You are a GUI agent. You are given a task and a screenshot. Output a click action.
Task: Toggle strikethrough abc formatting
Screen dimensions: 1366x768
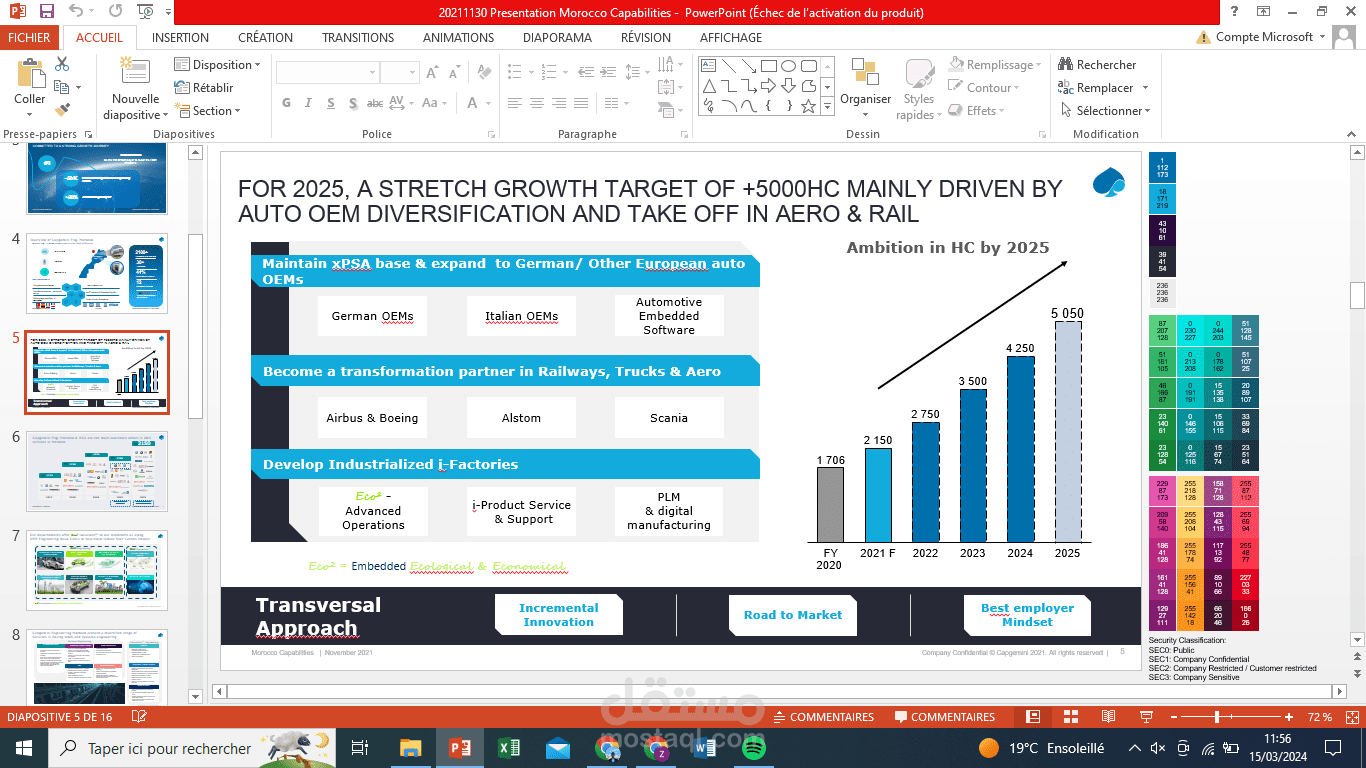(375, 103)
